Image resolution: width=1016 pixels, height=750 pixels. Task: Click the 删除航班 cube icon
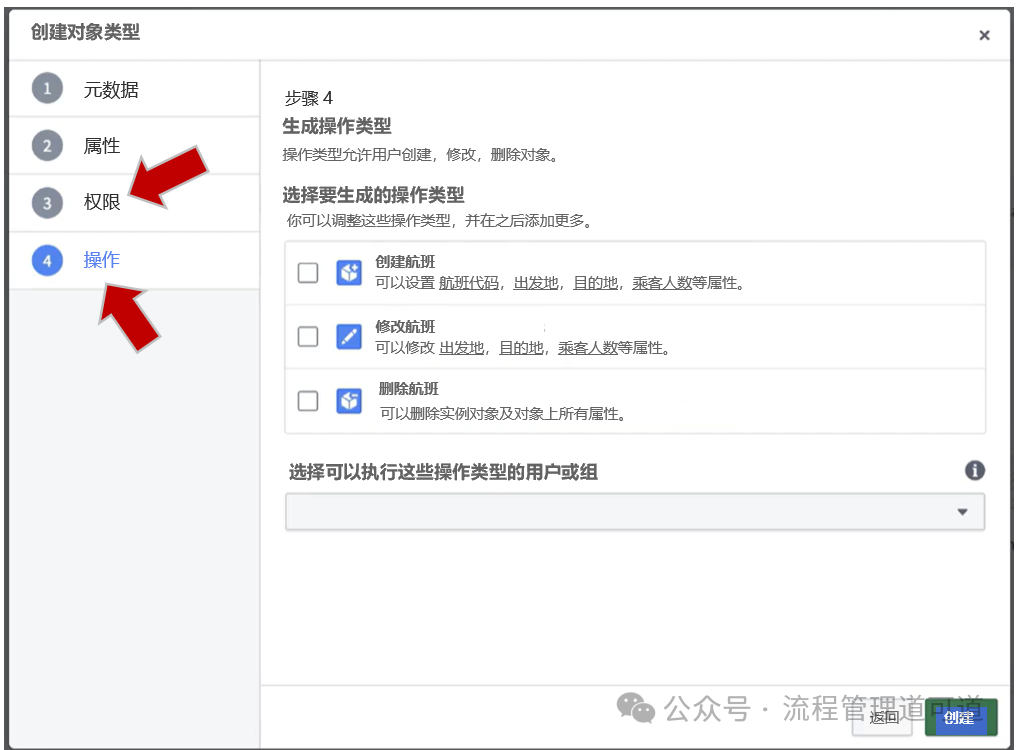tap(349, 401)
